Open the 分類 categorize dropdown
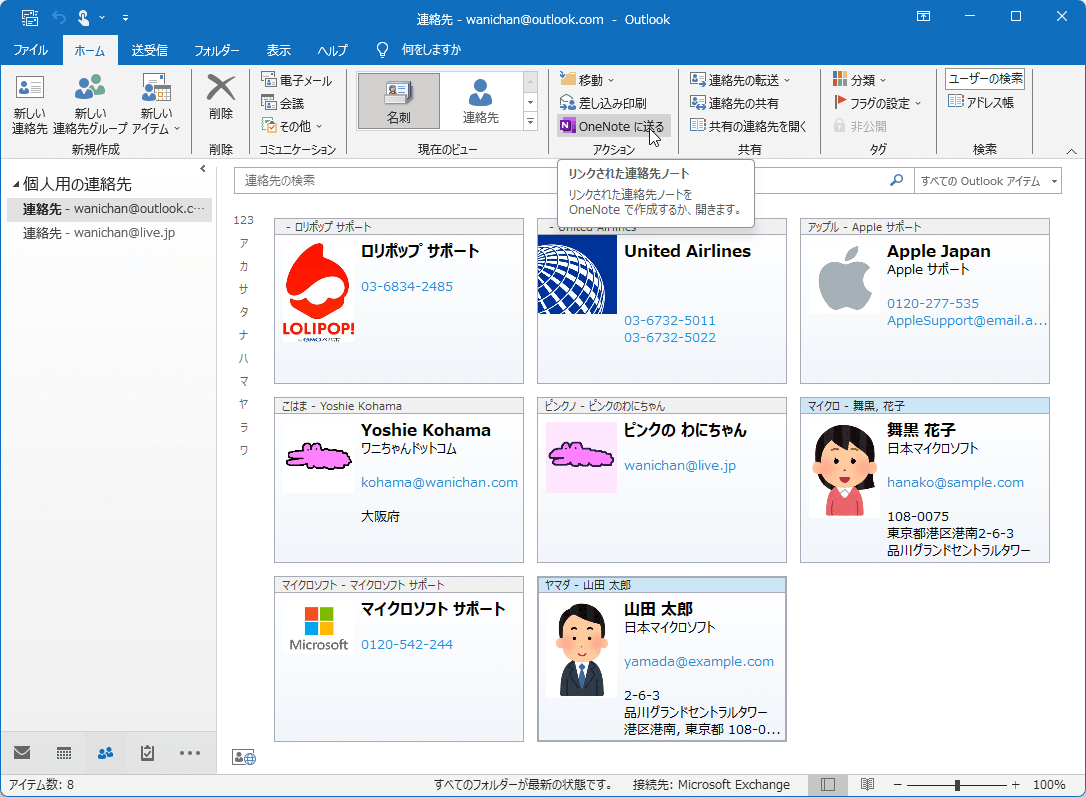 (862, 78)
